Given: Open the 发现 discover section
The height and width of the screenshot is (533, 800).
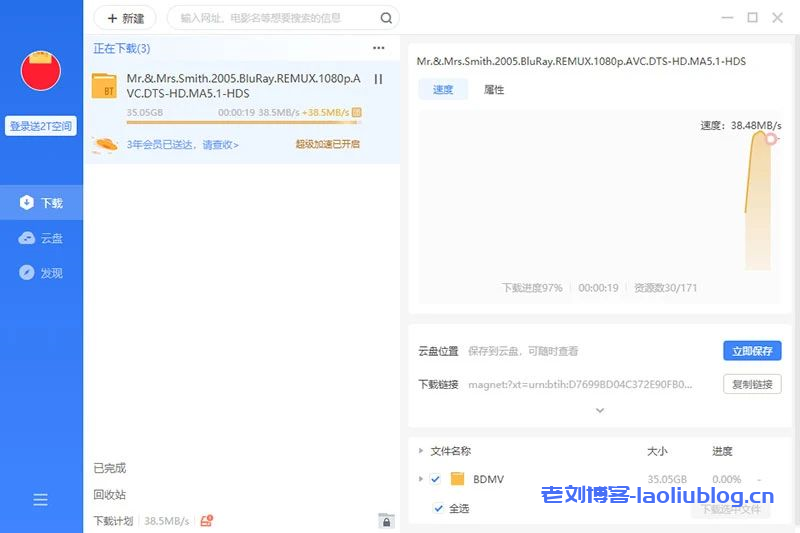Looking at the screenshot, I should (41, 273).
